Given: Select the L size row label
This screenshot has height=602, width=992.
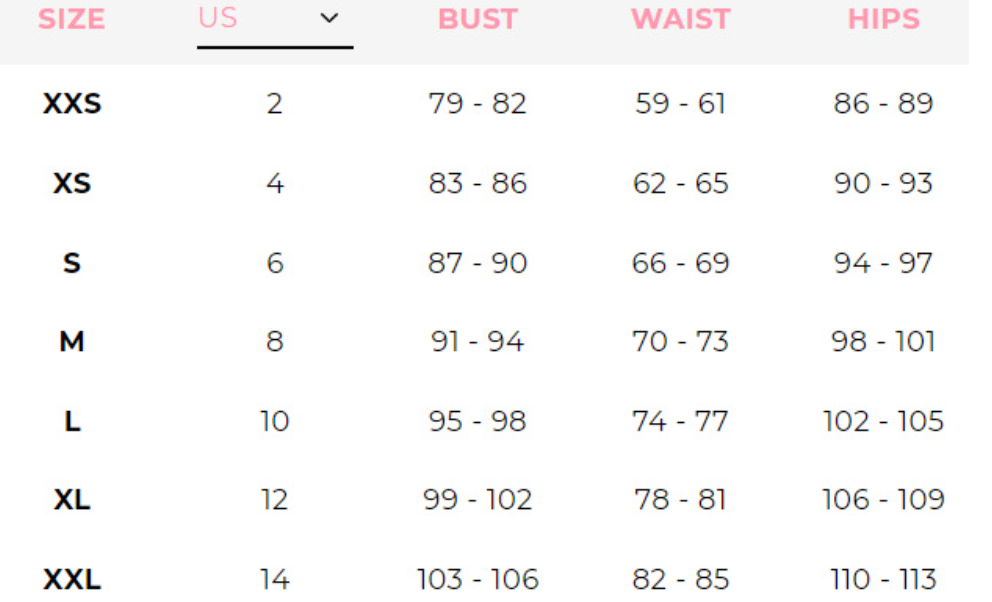Looking at the screenshot, I should (72, 421).
